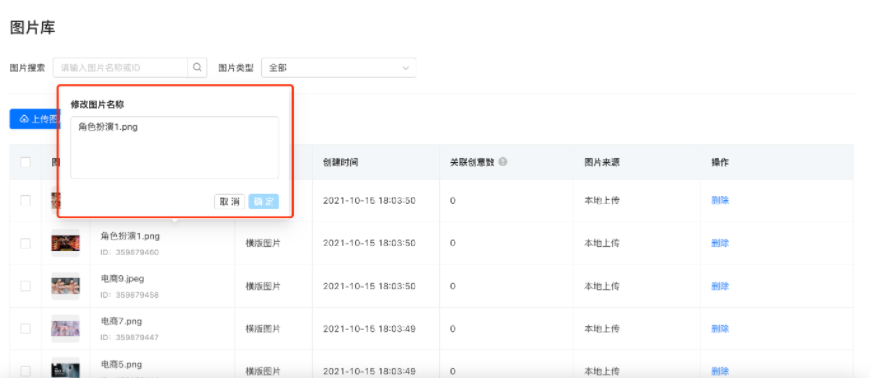Viewport: 871px width, 378px height.
Task: Tick the checkbox for 电商7.png
Action: pos(26,329)
